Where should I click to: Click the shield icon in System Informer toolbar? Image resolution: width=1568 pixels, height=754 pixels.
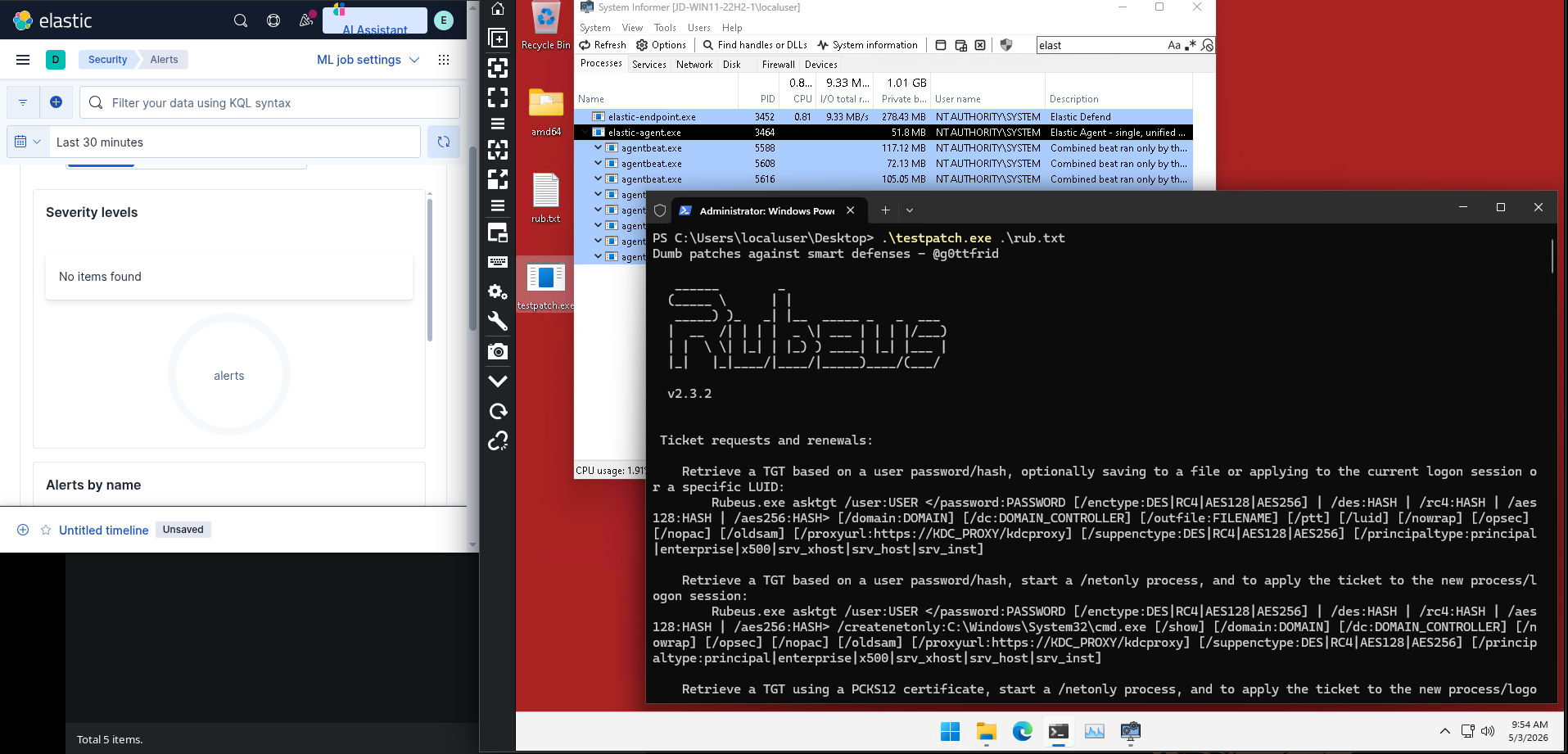point(1006,45)
